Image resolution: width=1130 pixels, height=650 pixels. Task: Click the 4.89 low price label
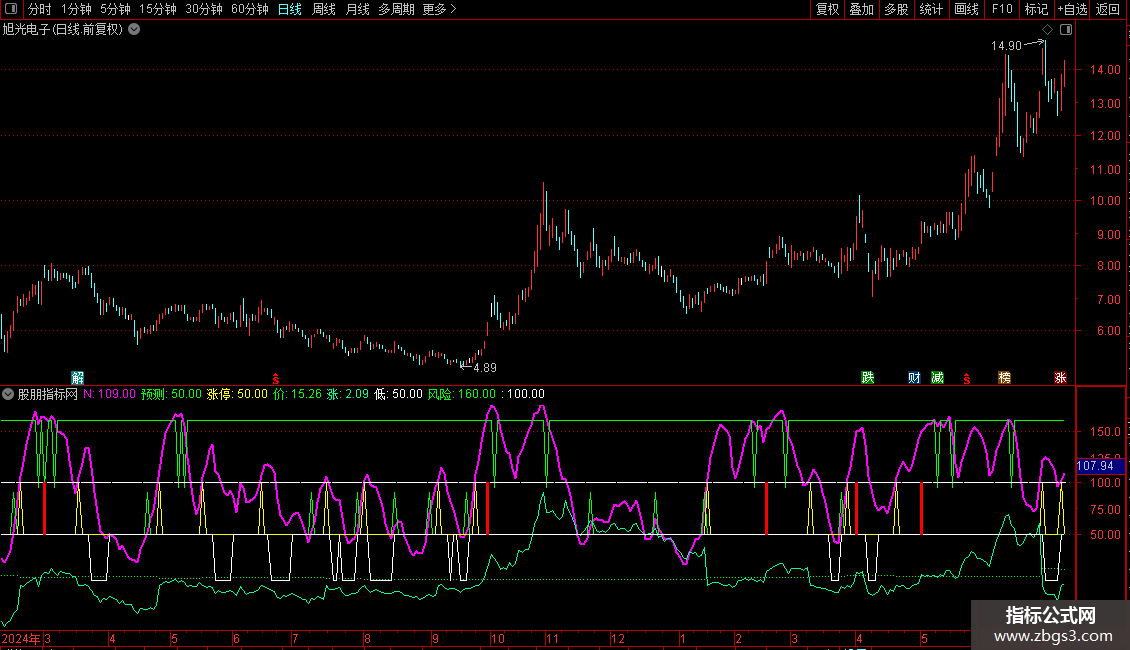click(x=485, y=368)
